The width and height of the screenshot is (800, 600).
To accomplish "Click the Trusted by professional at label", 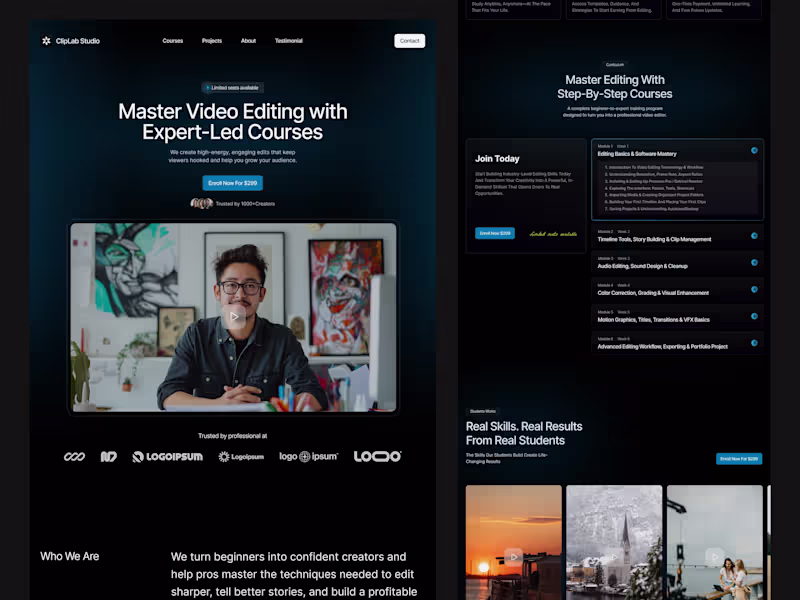I will click(x=233, y=436).
